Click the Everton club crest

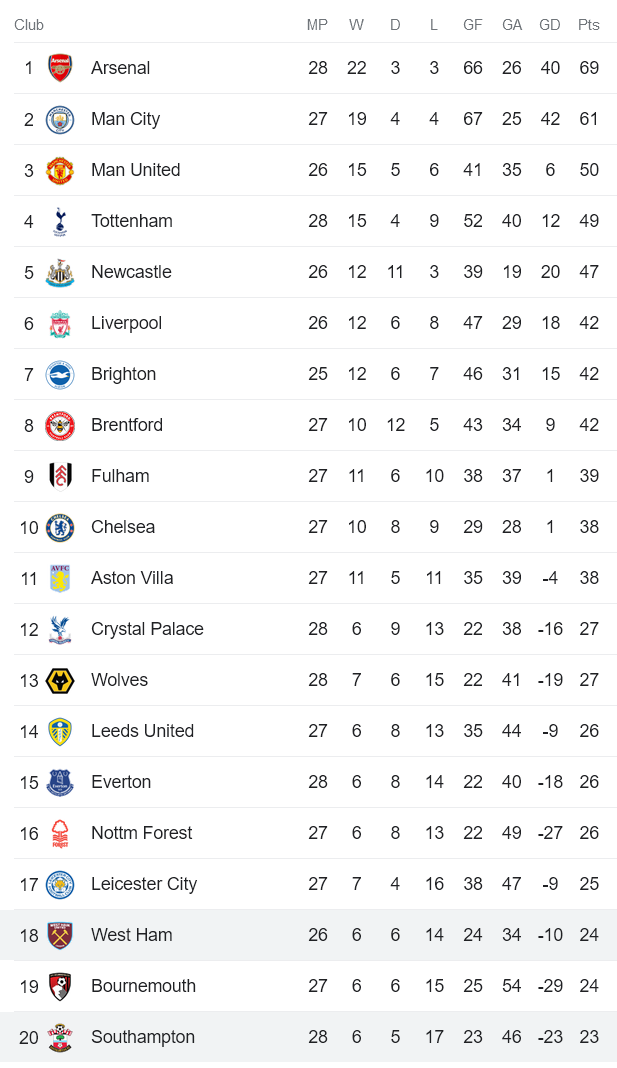[x=60, y=782]
